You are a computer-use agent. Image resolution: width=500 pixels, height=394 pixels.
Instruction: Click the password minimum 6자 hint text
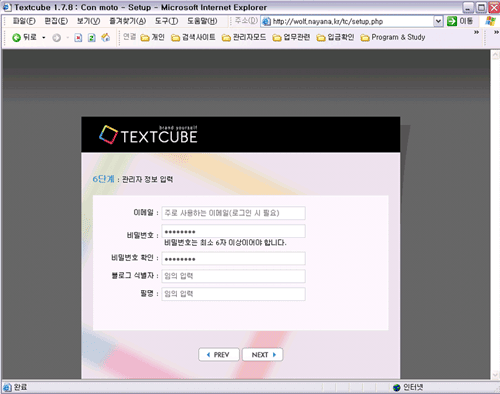225,243
